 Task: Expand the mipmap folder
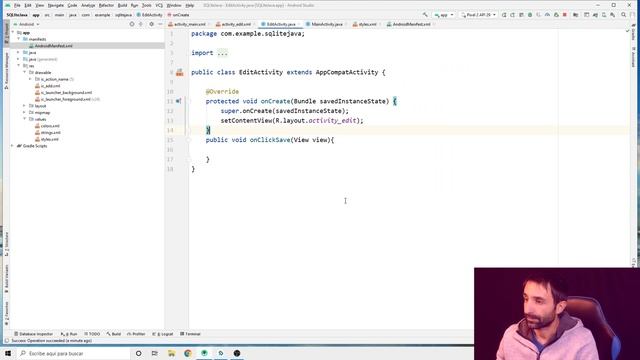tap(24, 112)
